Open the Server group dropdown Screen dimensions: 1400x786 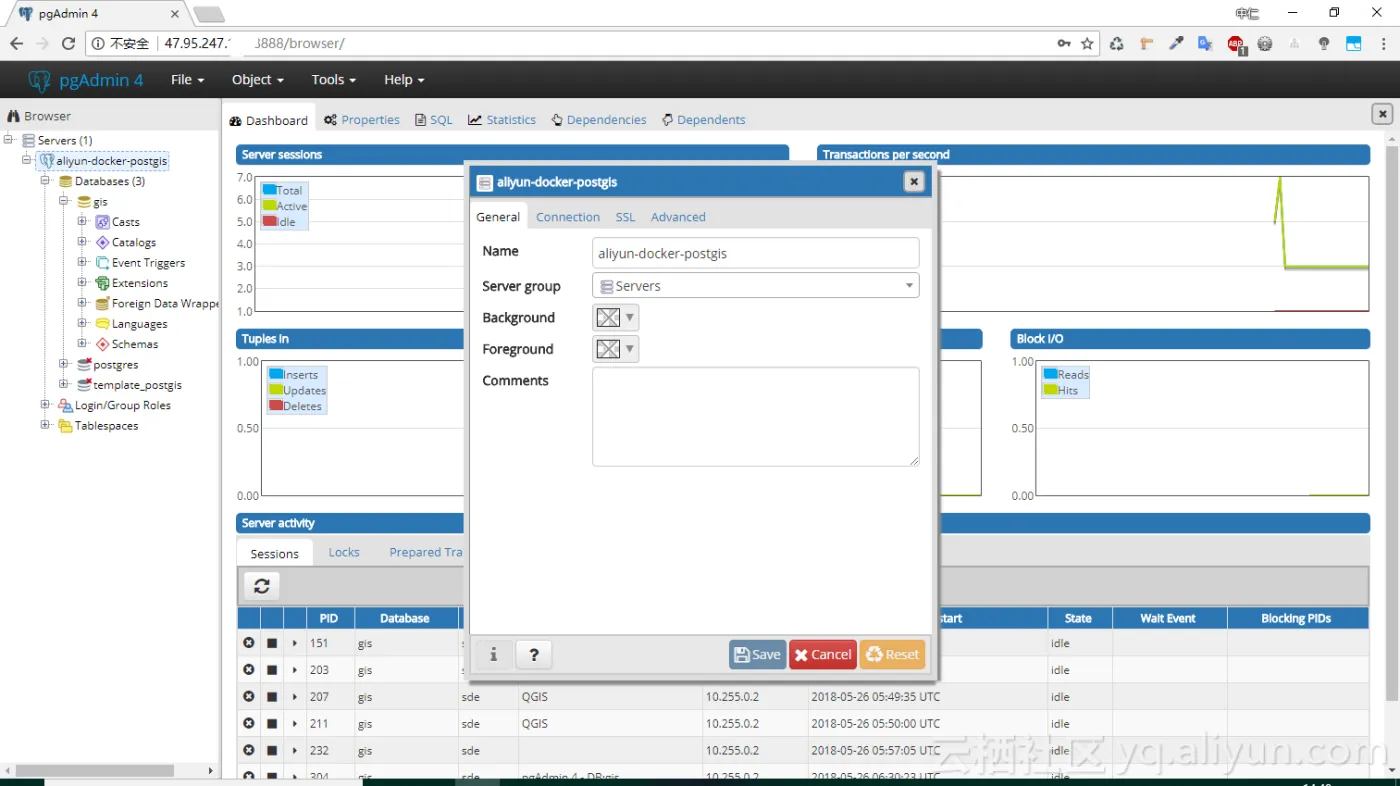tap(756, 286)
